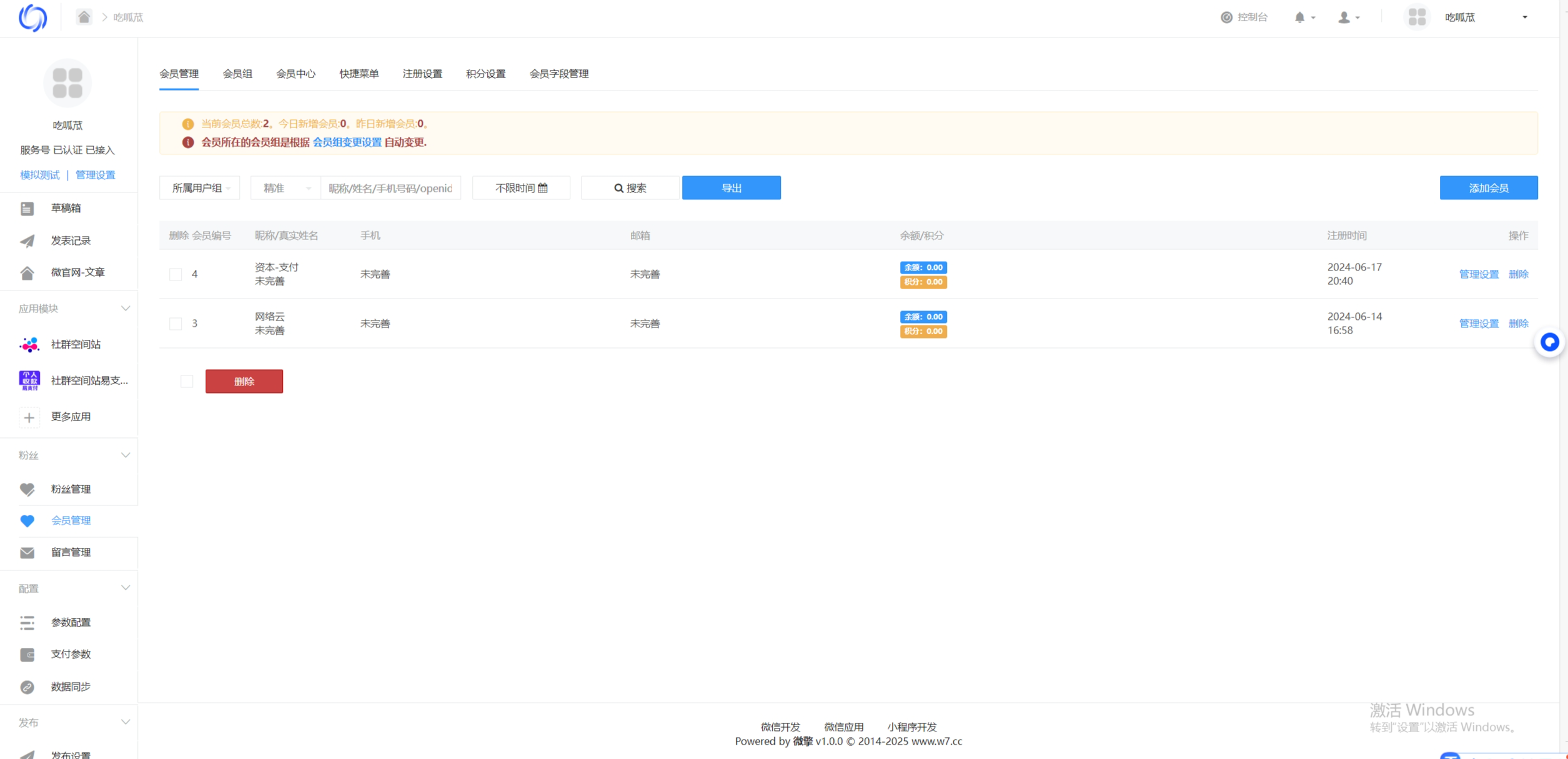The image size is (1568, 759).
Task: Collapse the 应用模块 section
Action: pyautogui.click(x=125, y=309)
